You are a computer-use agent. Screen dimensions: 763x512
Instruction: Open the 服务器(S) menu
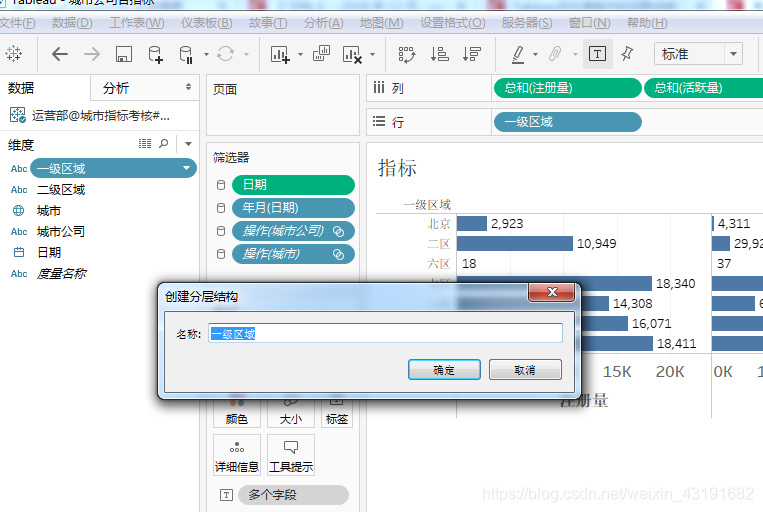point(527,23)
